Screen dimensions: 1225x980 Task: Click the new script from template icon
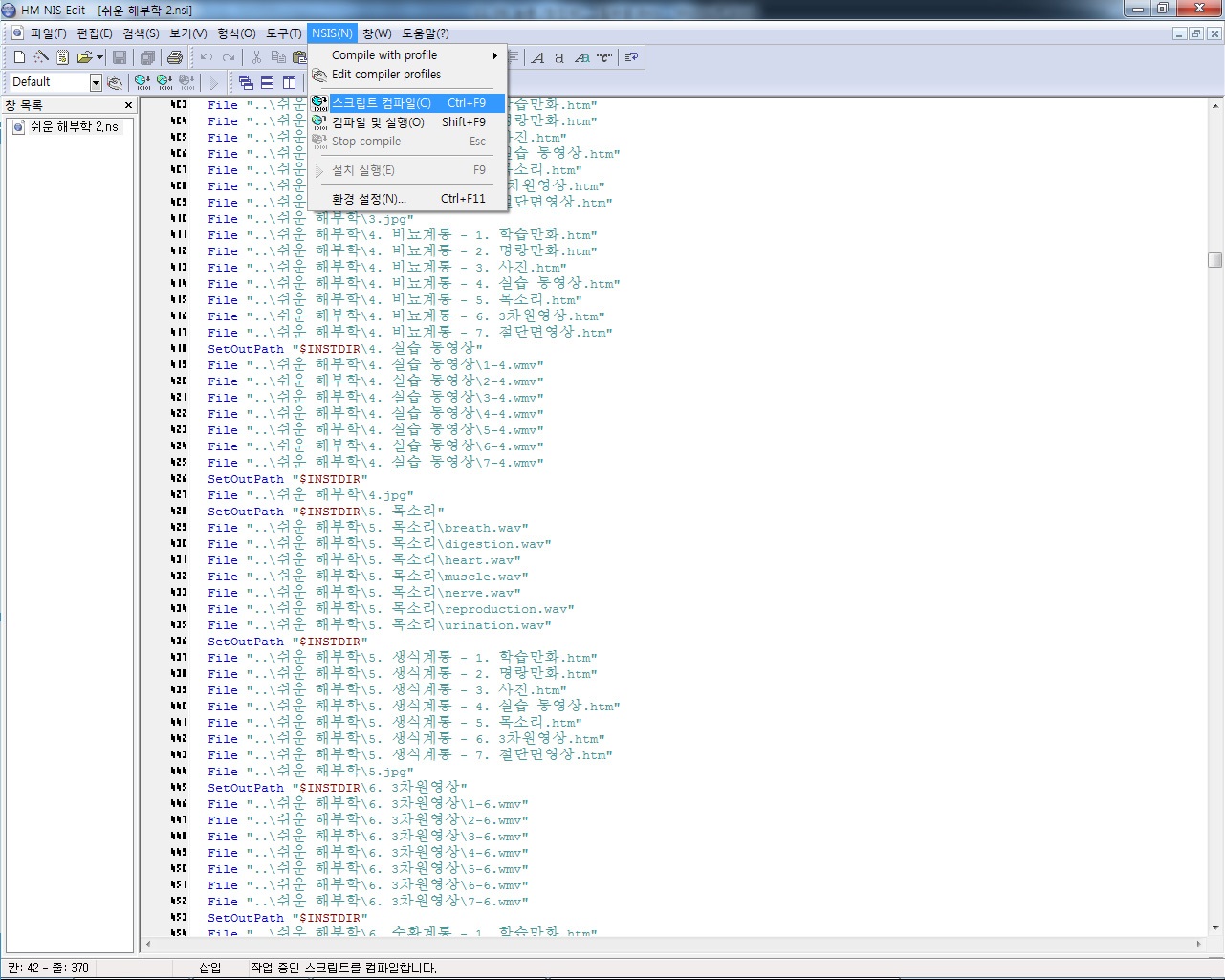coord(62,57)
